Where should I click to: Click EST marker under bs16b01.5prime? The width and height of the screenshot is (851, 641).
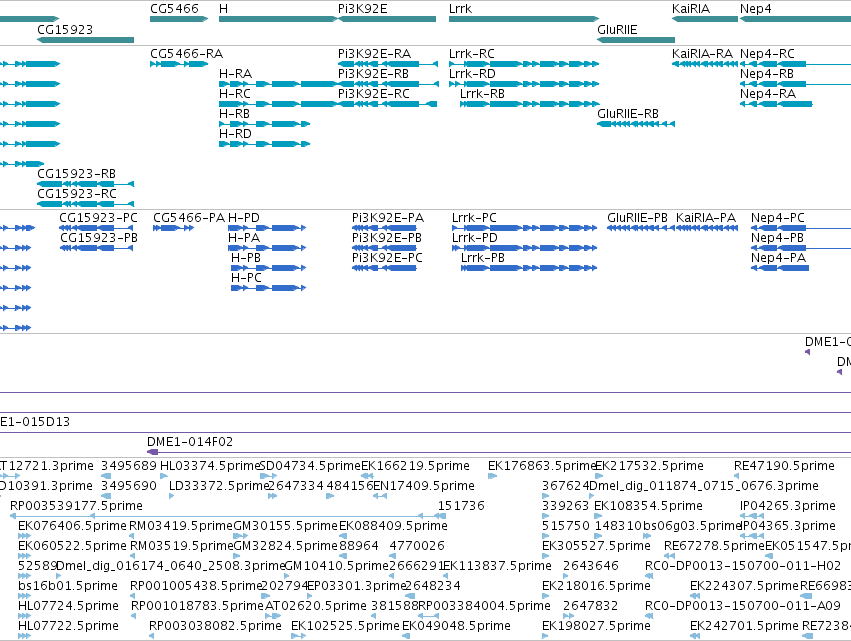[24, 596]
